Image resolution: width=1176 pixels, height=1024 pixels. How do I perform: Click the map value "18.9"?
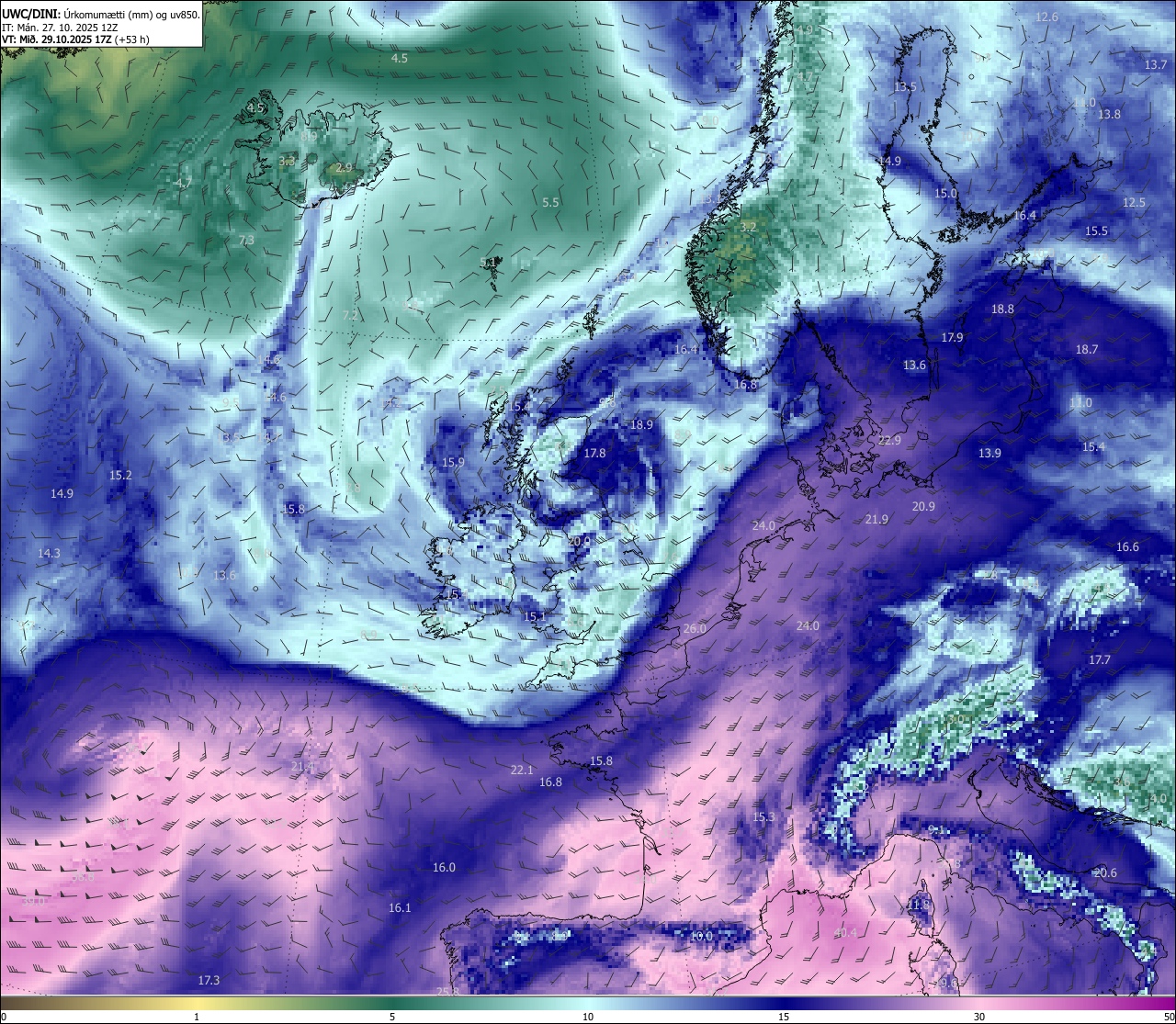[x=641, y=424]
